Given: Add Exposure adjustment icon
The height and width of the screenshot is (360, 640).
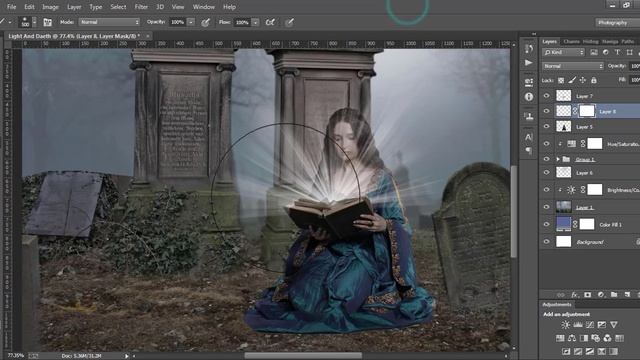Looking at the screenshot, I should (602, 324).
